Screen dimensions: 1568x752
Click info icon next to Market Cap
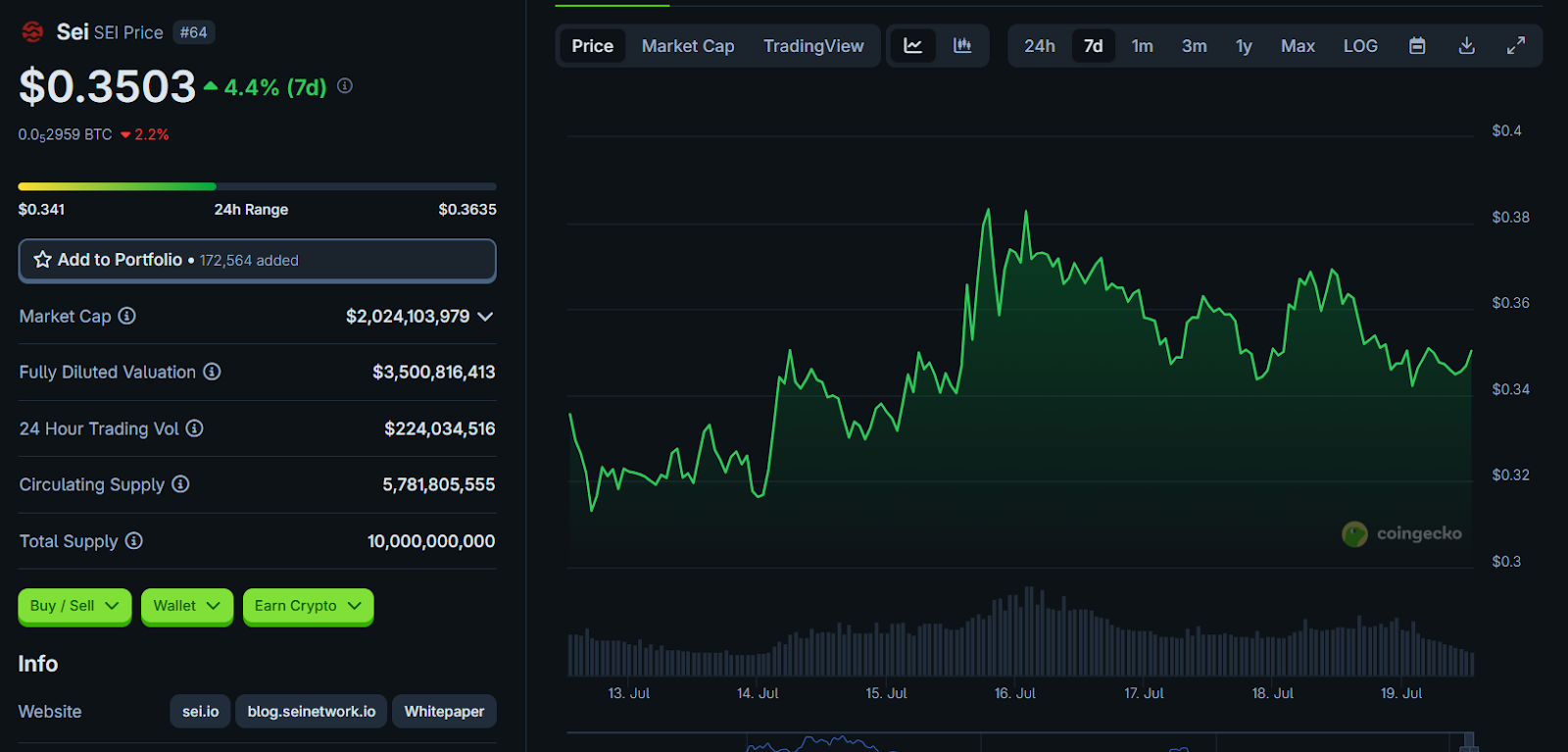127,316
